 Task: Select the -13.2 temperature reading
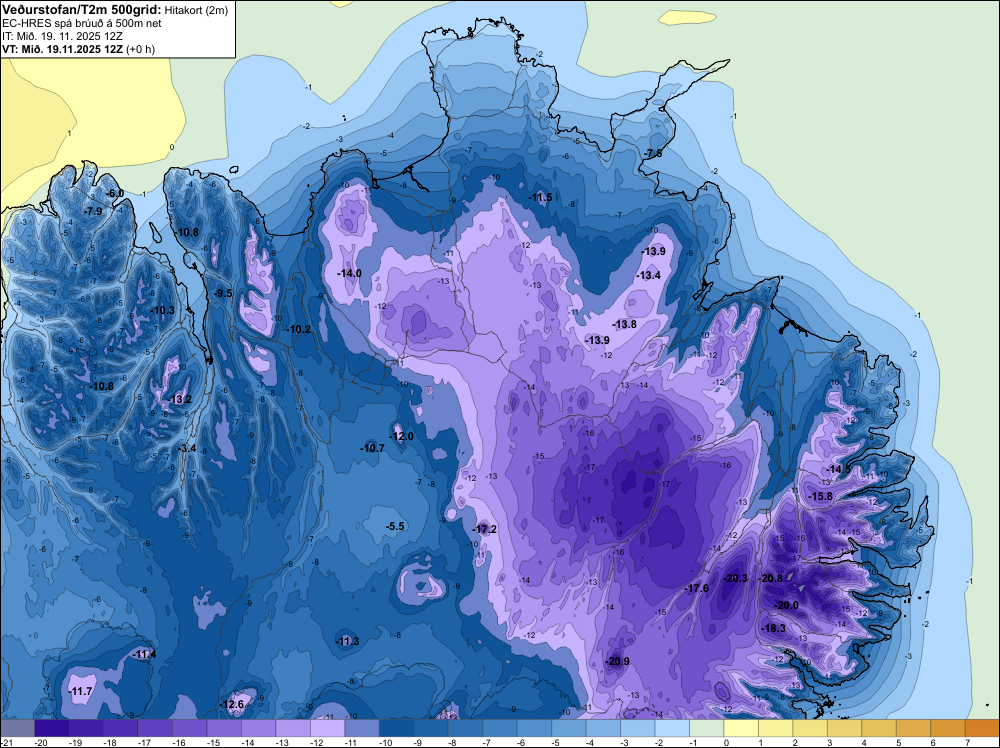179,400
